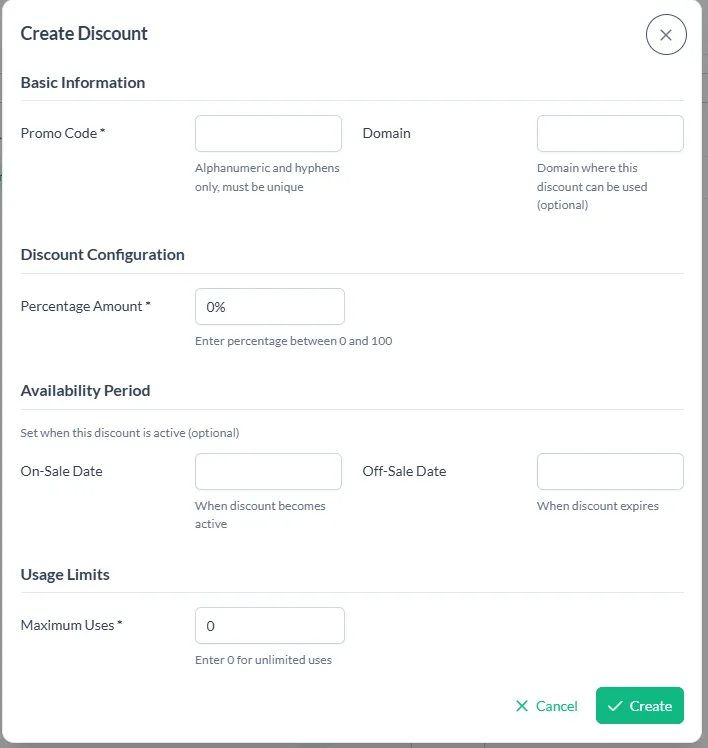
Task: Cancel discount creation
Action: pos(547,706)
